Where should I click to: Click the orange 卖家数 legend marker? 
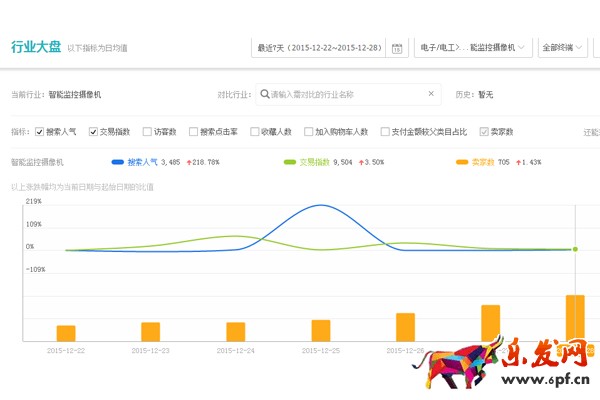point(461,161)
